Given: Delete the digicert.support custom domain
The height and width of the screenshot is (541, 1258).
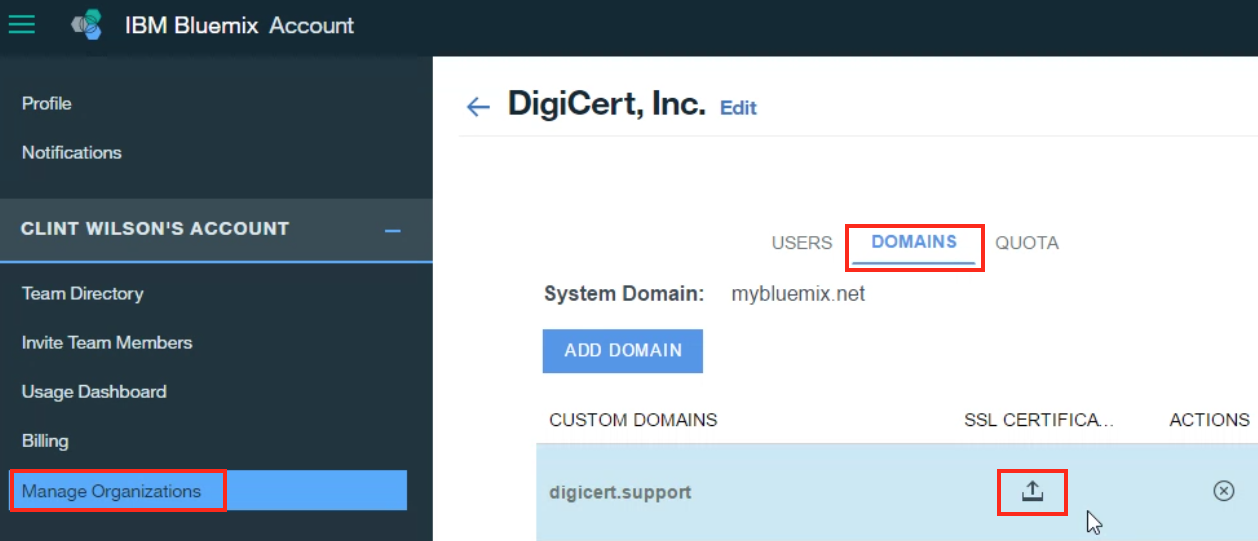Looking at the screenshot, I should coord(1223,491).
